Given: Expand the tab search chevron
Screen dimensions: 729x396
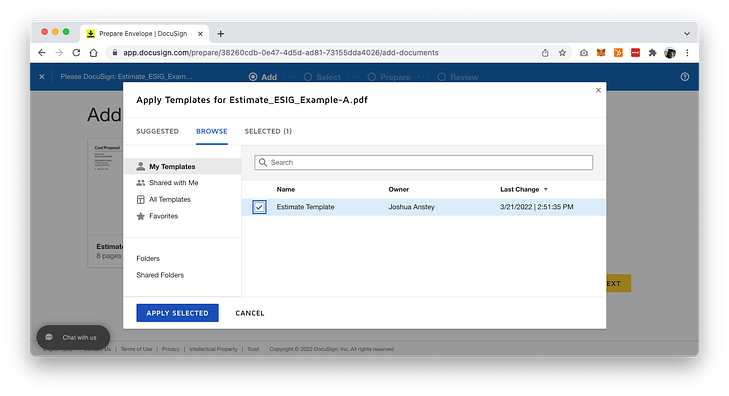Looking at the screenshot, I should [x=687, y=33].
